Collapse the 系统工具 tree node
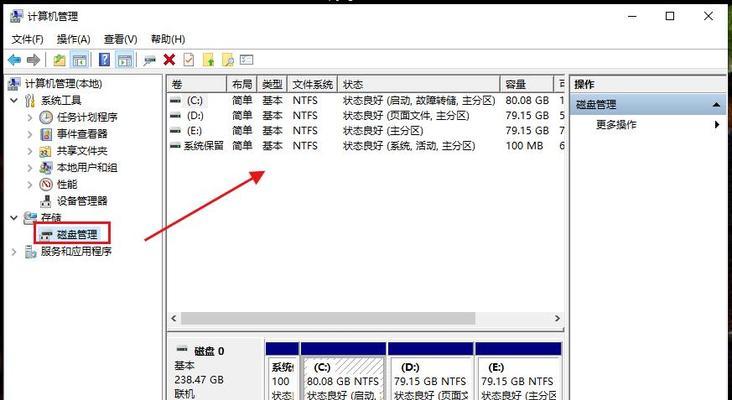Screen dimensions: 732x400 (x=14, y=100)
